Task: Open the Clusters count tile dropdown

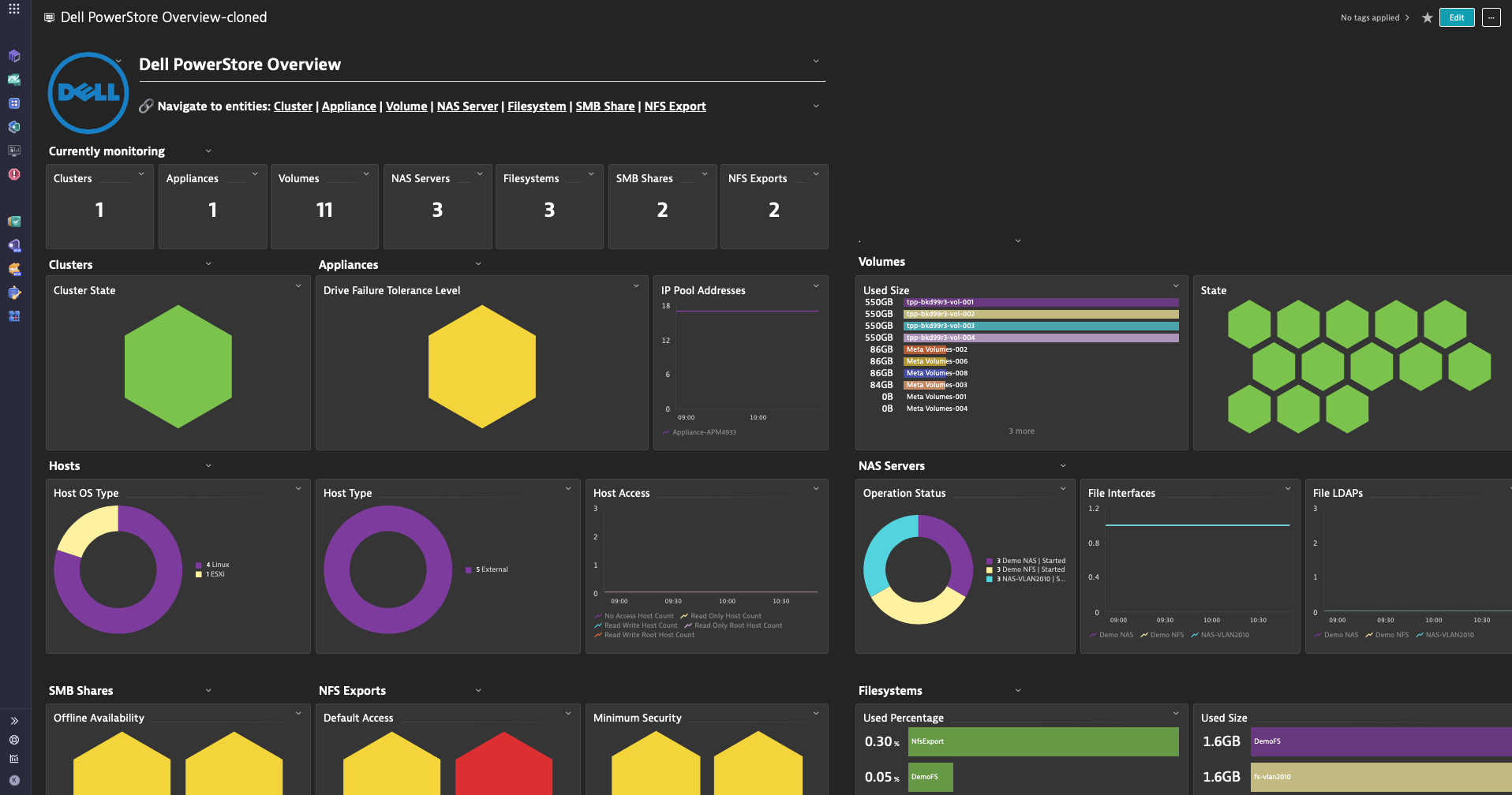Action: pyautogui.click(x=141, y=174)
